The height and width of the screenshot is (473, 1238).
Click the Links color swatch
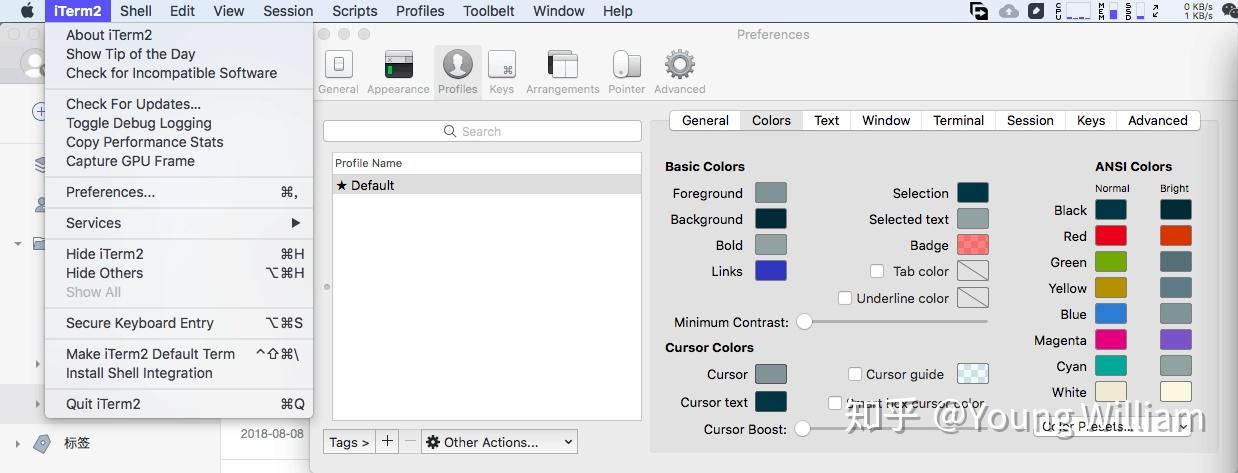click(771, 271)
